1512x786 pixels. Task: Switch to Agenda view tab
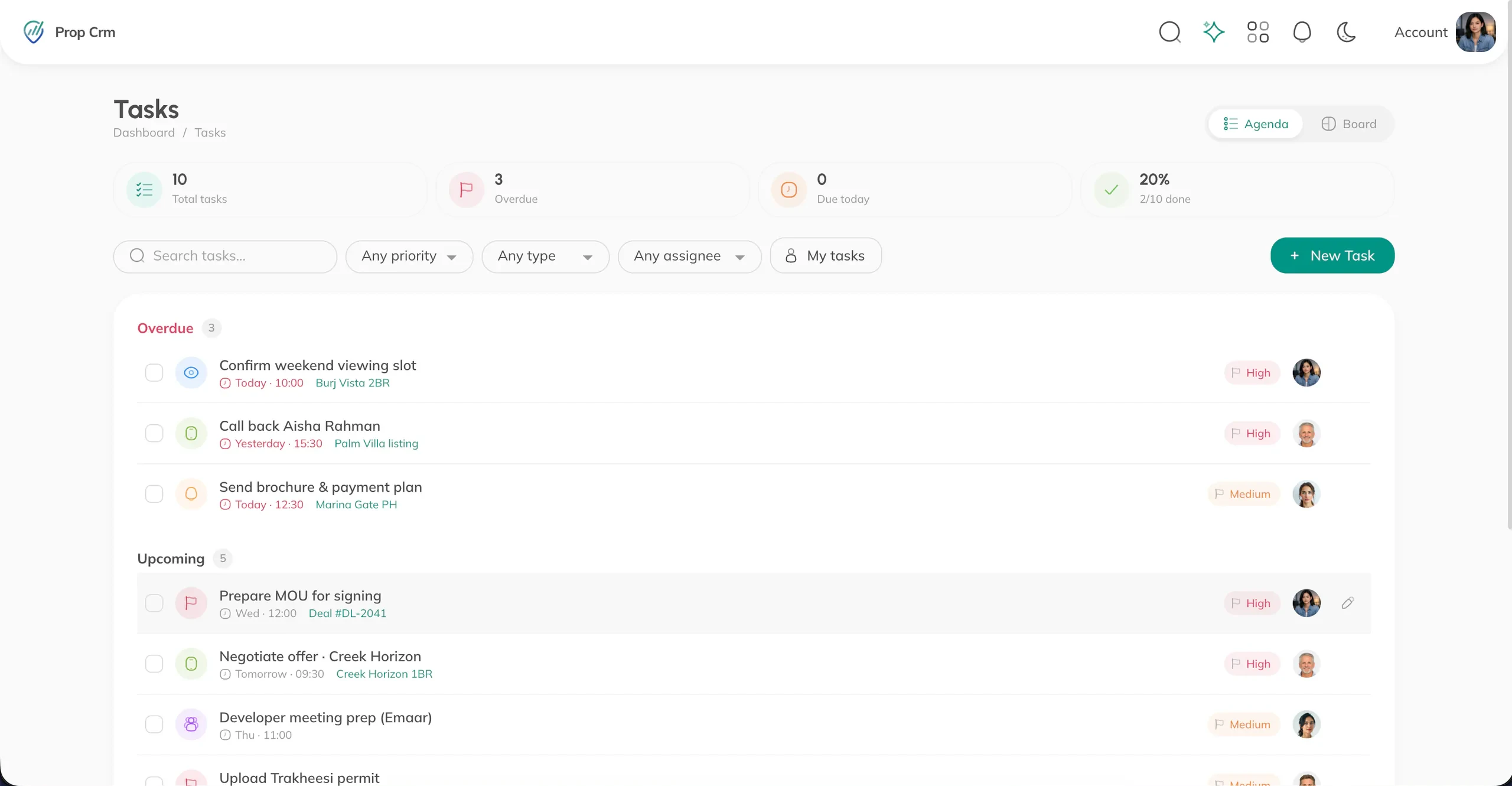[1256, 124]
